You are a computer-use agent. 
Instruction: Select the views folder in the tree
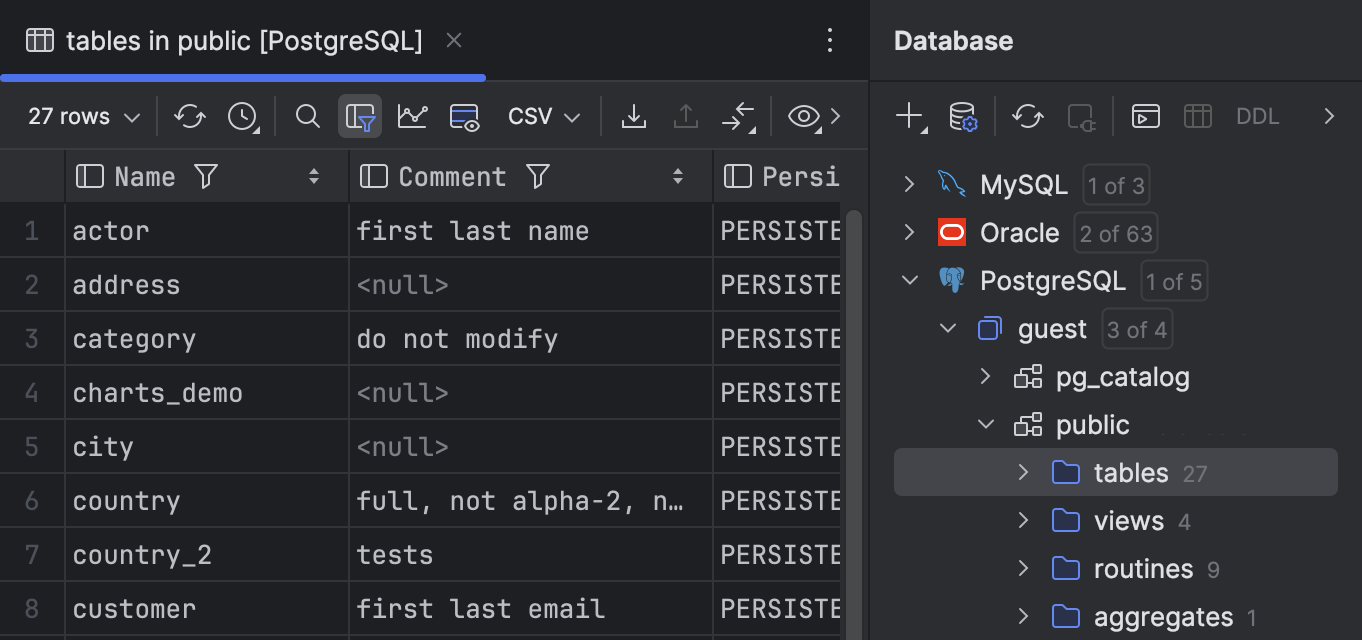pyautogui.click(x=1128, y=520)
